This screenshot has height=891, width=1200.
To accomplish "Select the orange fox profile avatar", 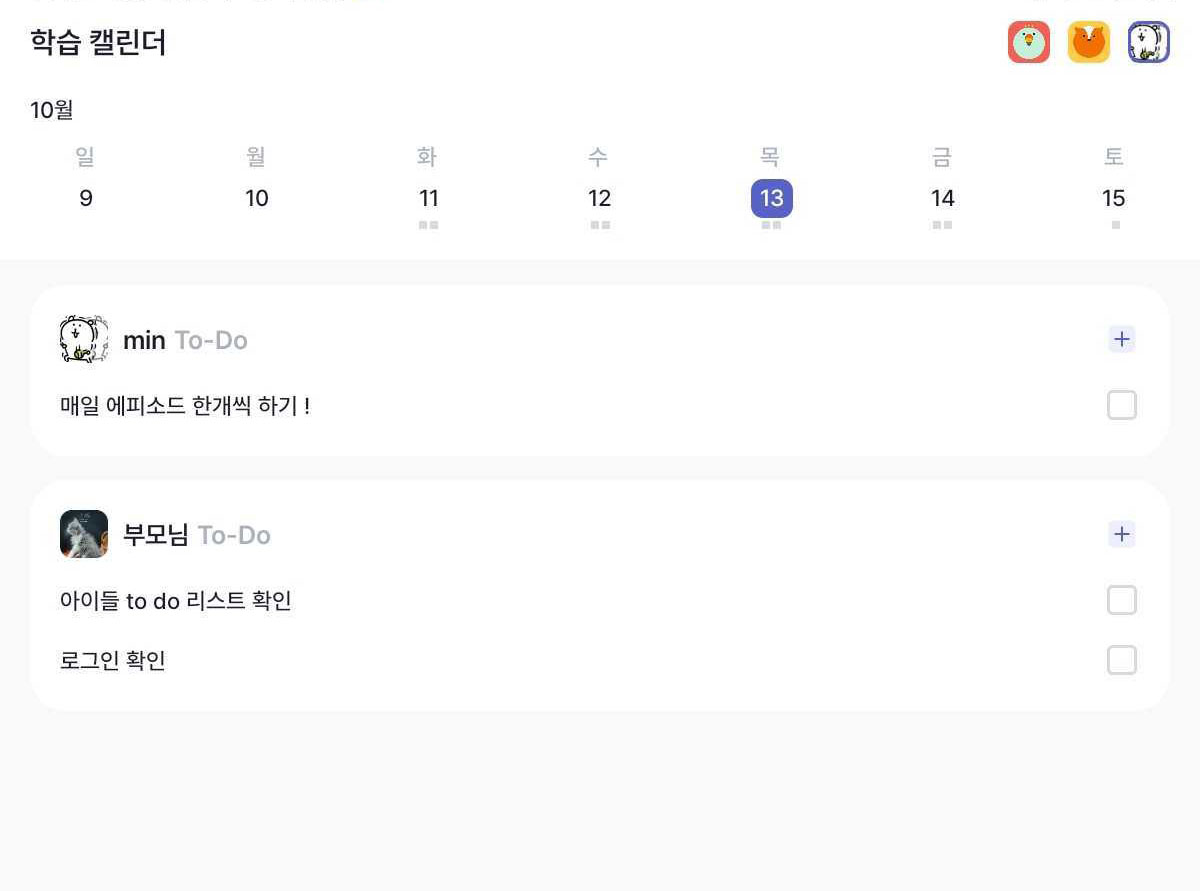I will 1089,42.
